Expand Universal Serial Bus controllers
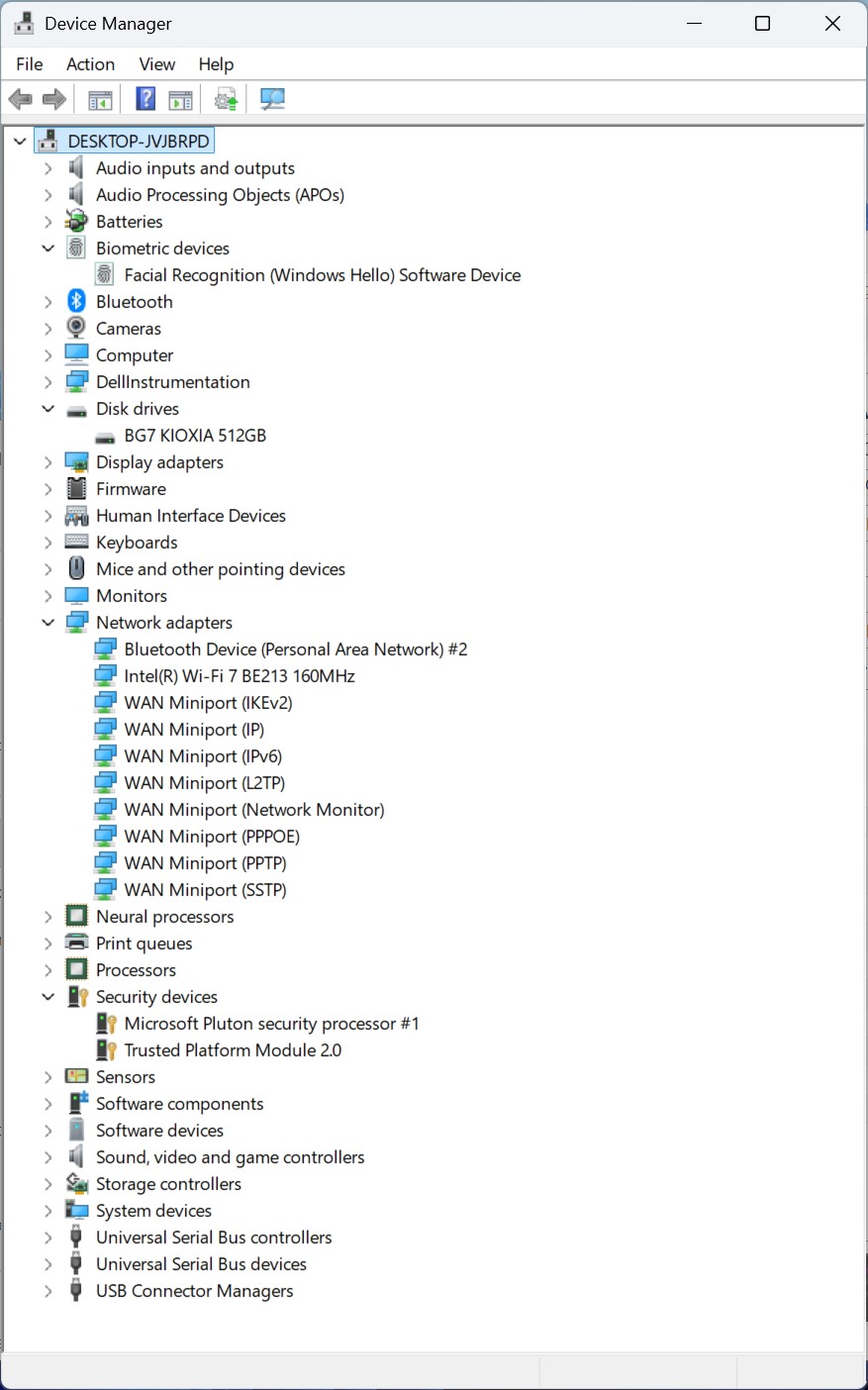868x1390 pixels. (48, 1238)
